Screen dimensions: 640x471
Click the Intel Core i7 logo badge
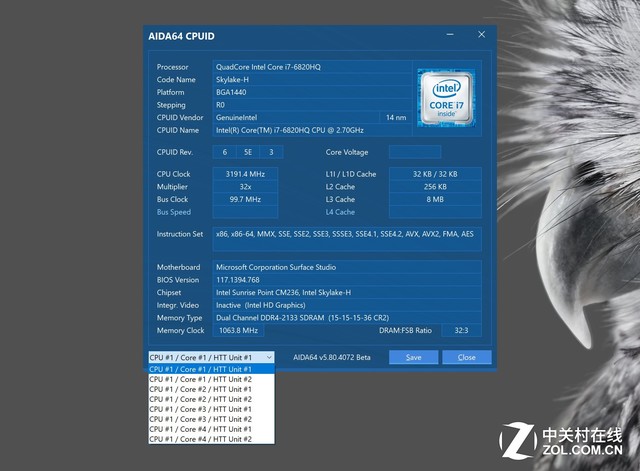[446, 98]
